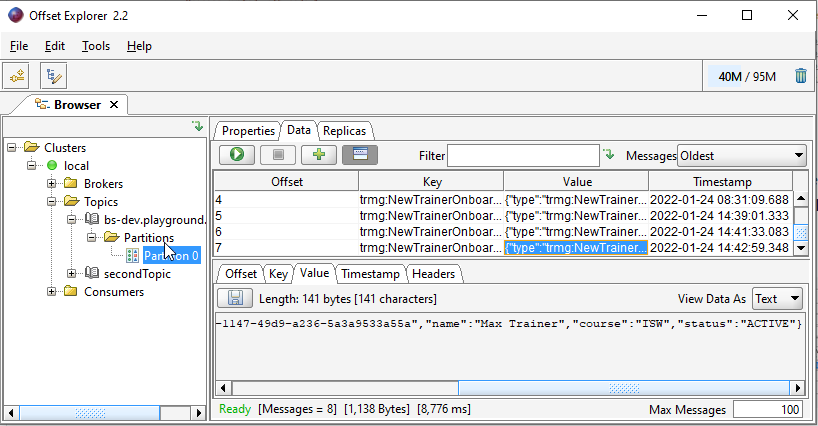Click the value text scroll right arrow

click(797, 388)
